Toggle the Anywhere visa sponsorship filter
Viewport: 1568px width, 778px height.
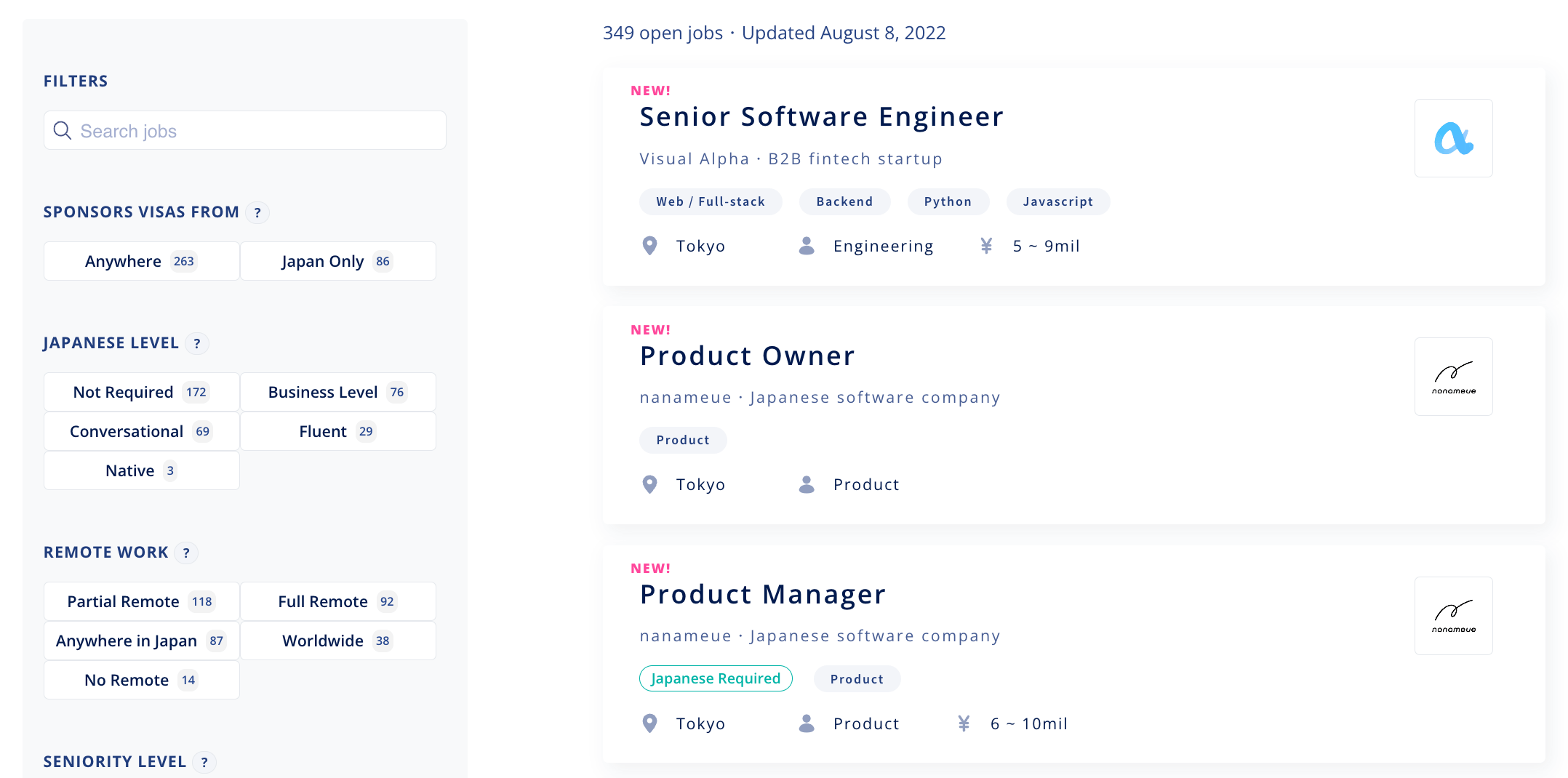point(142,261)
